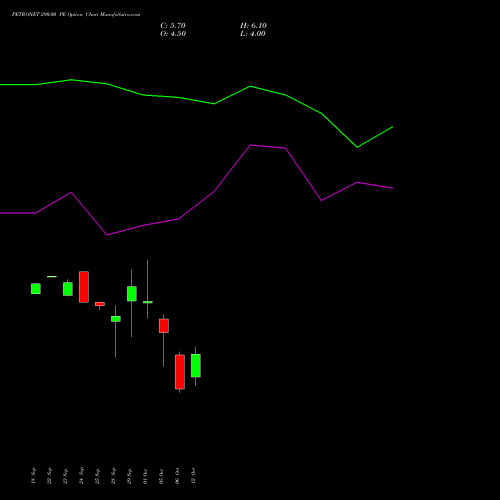Click the '25 Sep' date axis label
500x500 pixels.
pos(97,476)
